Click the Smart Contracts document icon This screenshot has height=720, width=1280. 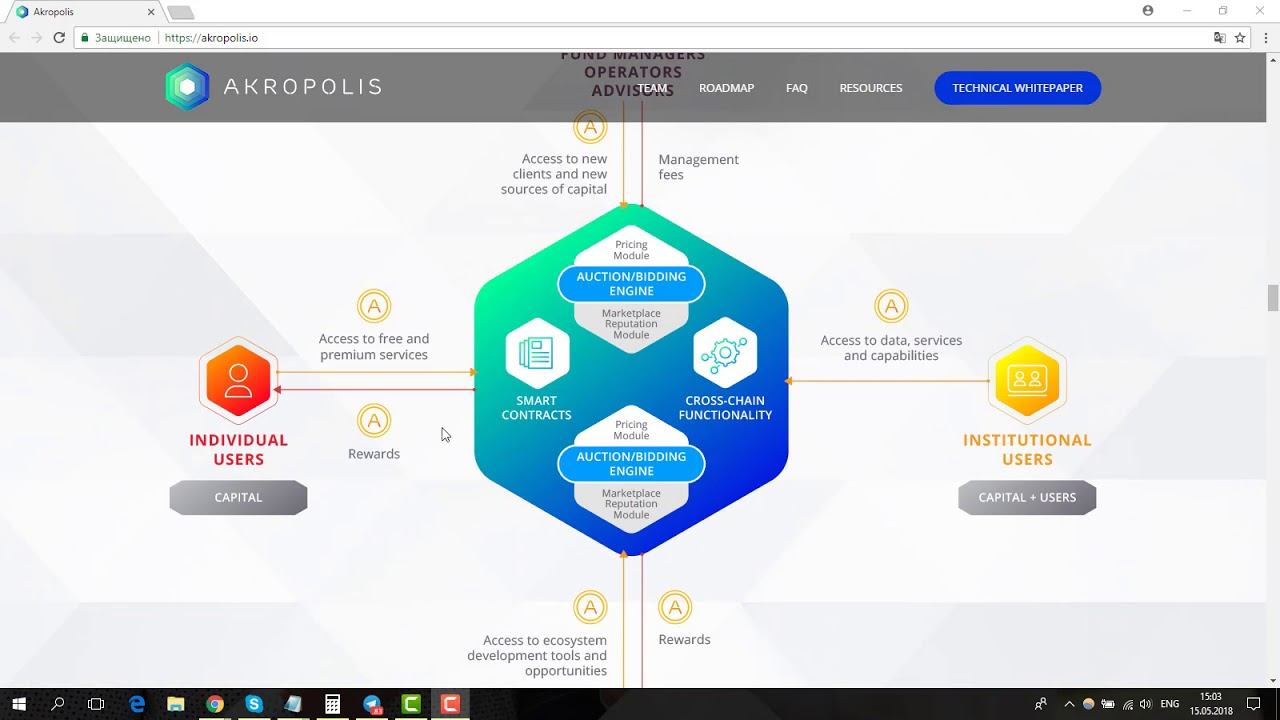537,353
